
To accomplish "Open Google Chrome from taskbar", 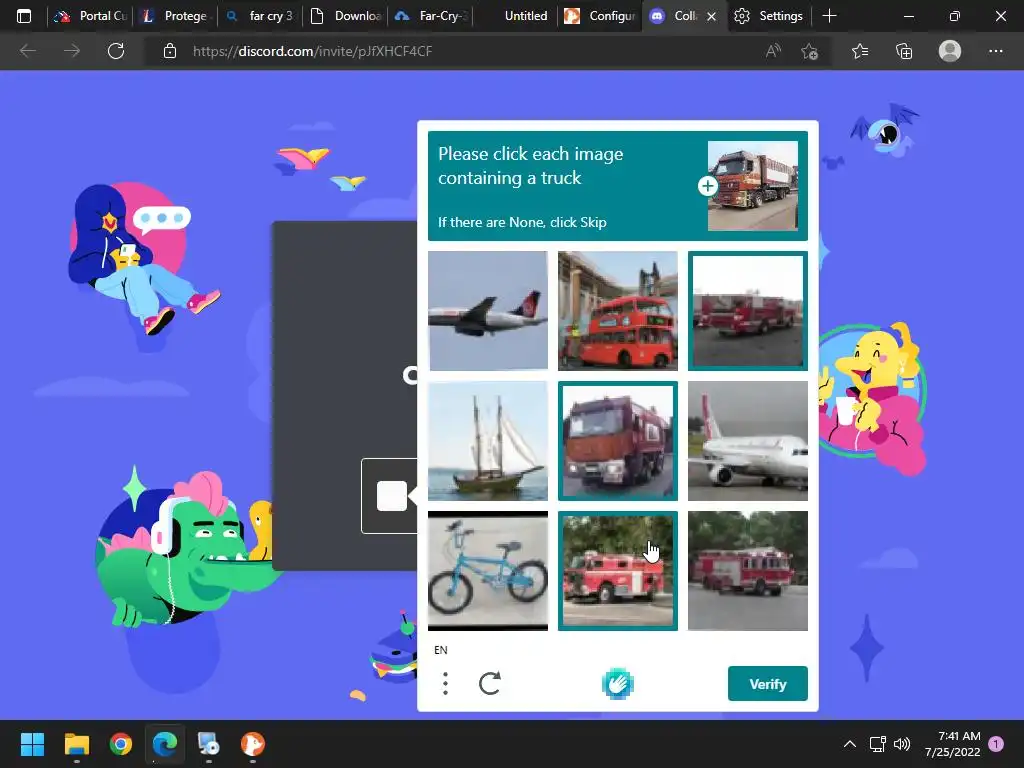I will click(121, 744).
